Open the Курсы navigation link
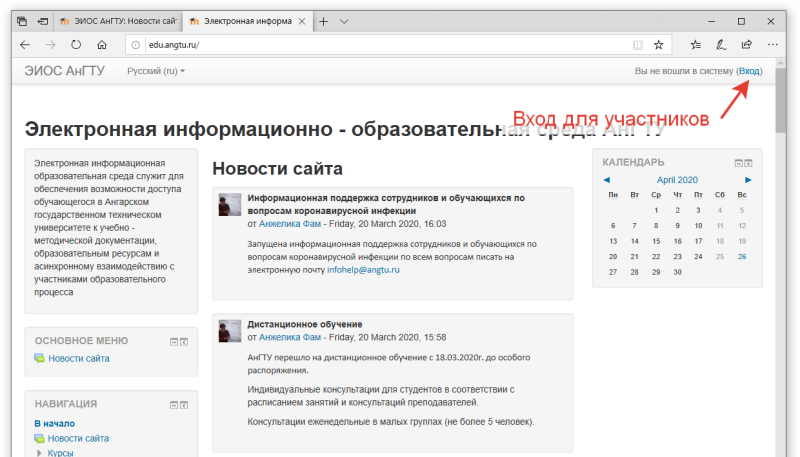 (60, 452)
